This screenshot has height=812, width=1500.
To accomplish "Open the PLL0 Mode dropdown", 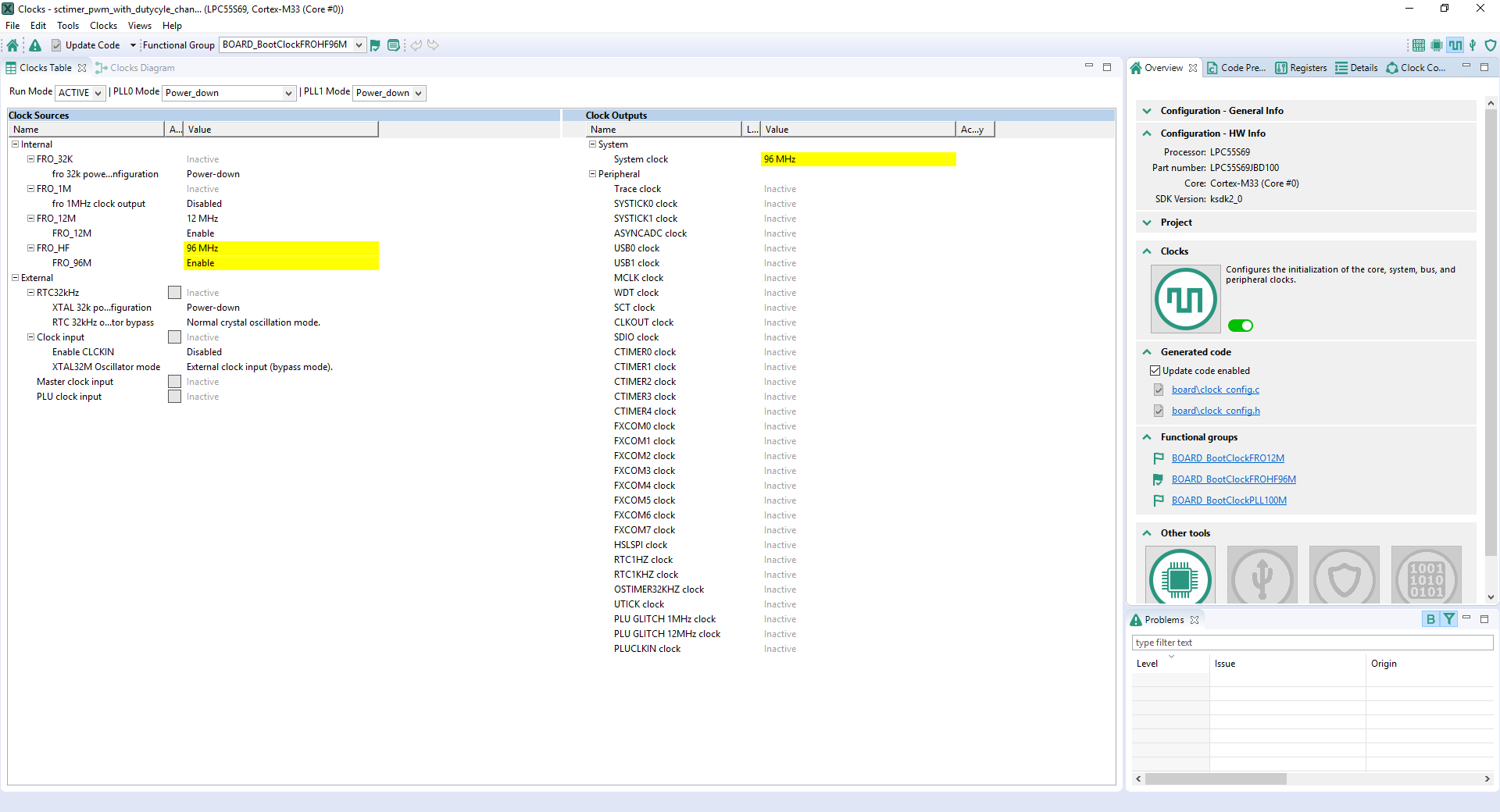I will click(x=228, y=93).
